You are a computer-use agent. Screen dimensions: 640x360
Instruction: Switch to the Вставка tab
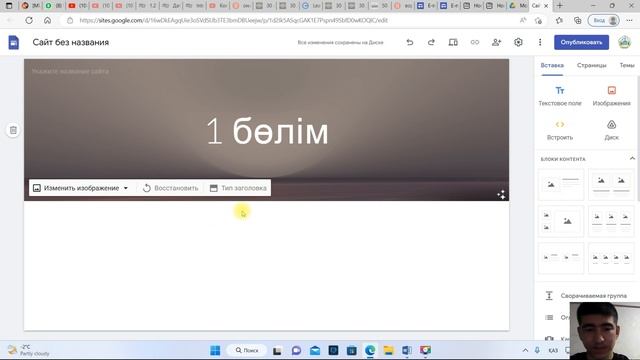click(x=552, y=65)
